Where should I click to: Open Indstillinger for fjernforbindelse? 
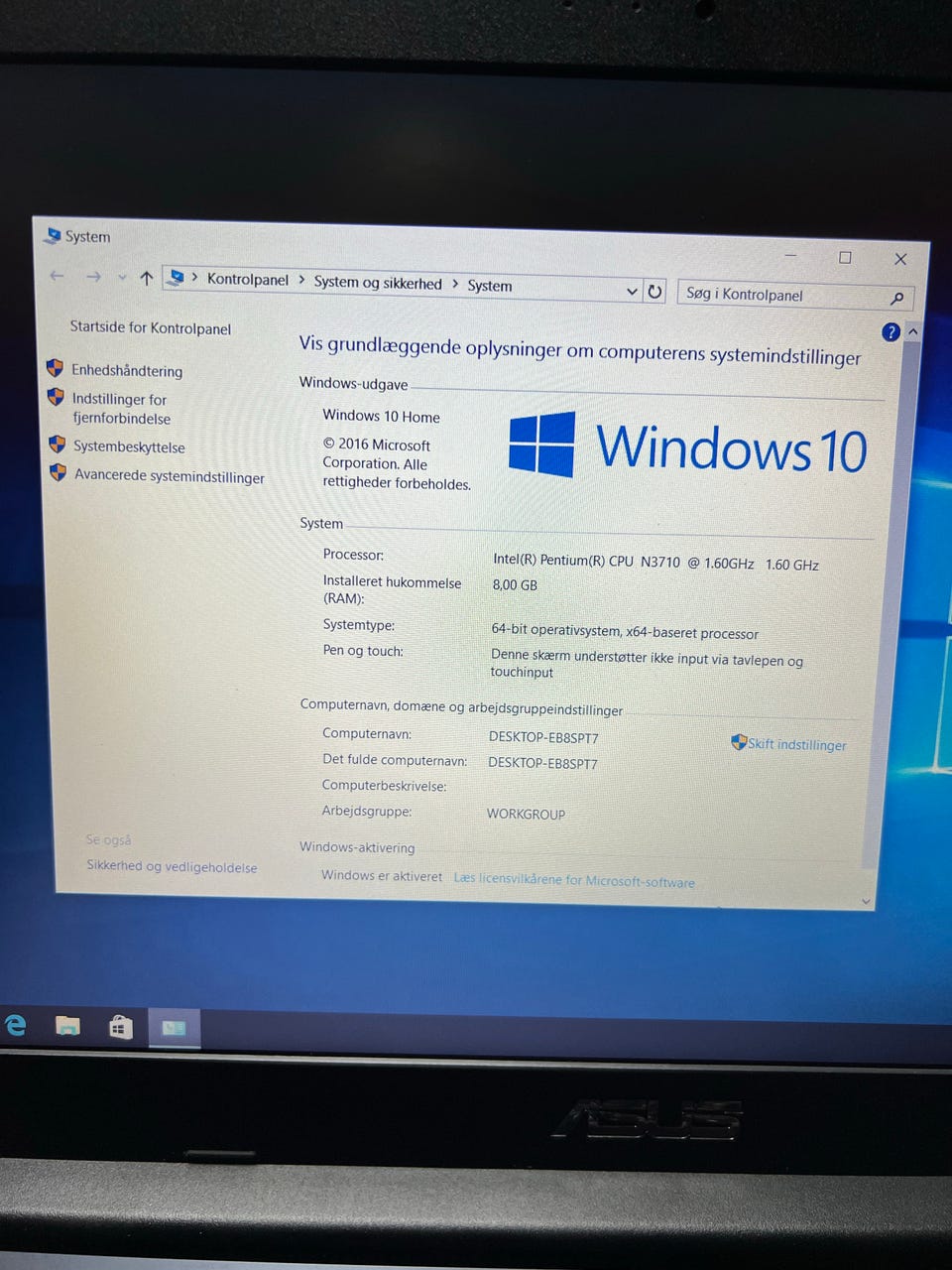(x=121, y=409)
